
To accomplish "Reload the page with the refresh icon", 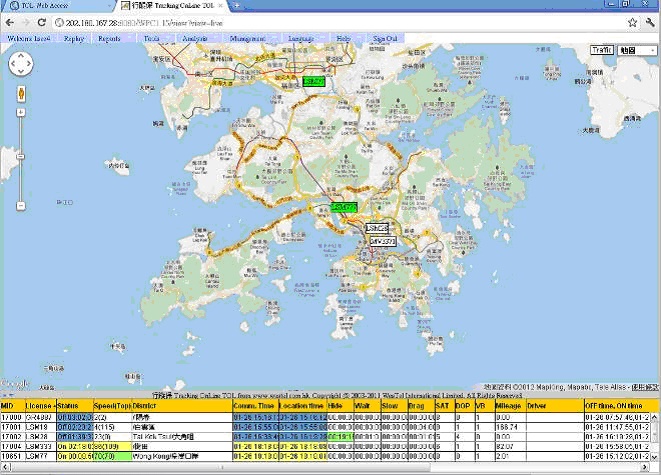I will [41, 22].
